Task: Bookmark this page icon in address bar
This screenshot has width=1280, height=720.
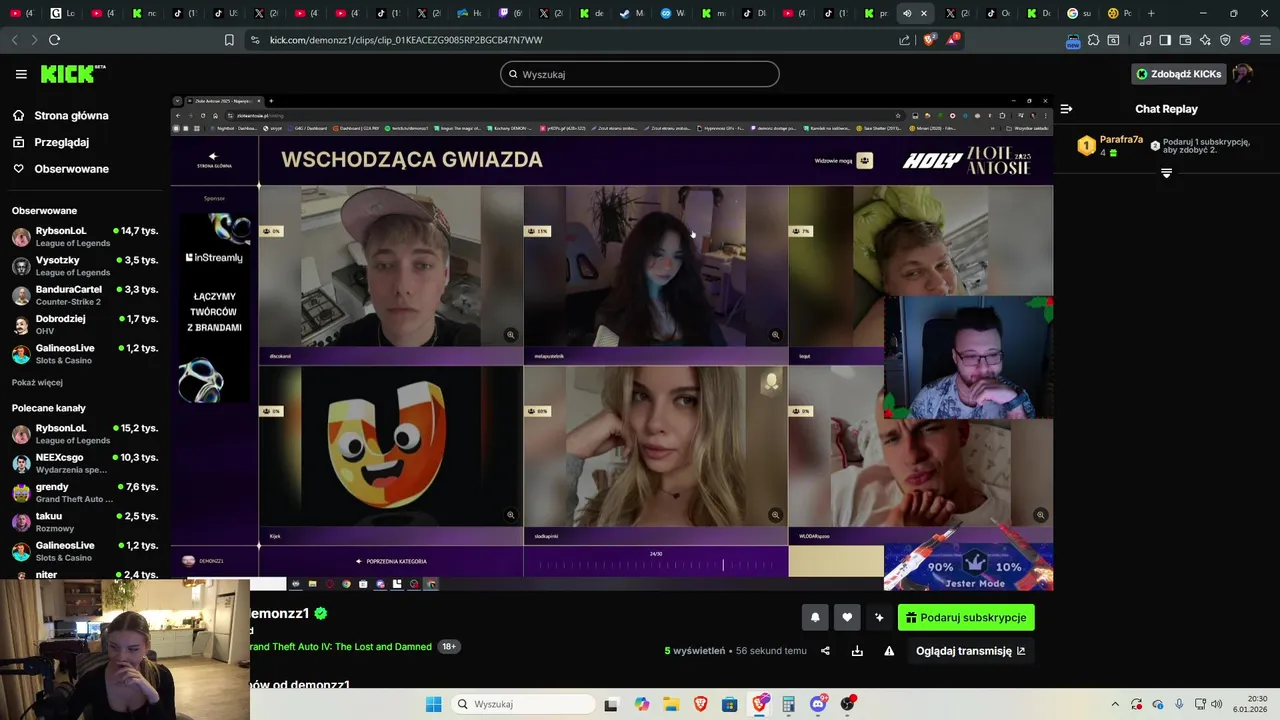Action: pos(229,40)
